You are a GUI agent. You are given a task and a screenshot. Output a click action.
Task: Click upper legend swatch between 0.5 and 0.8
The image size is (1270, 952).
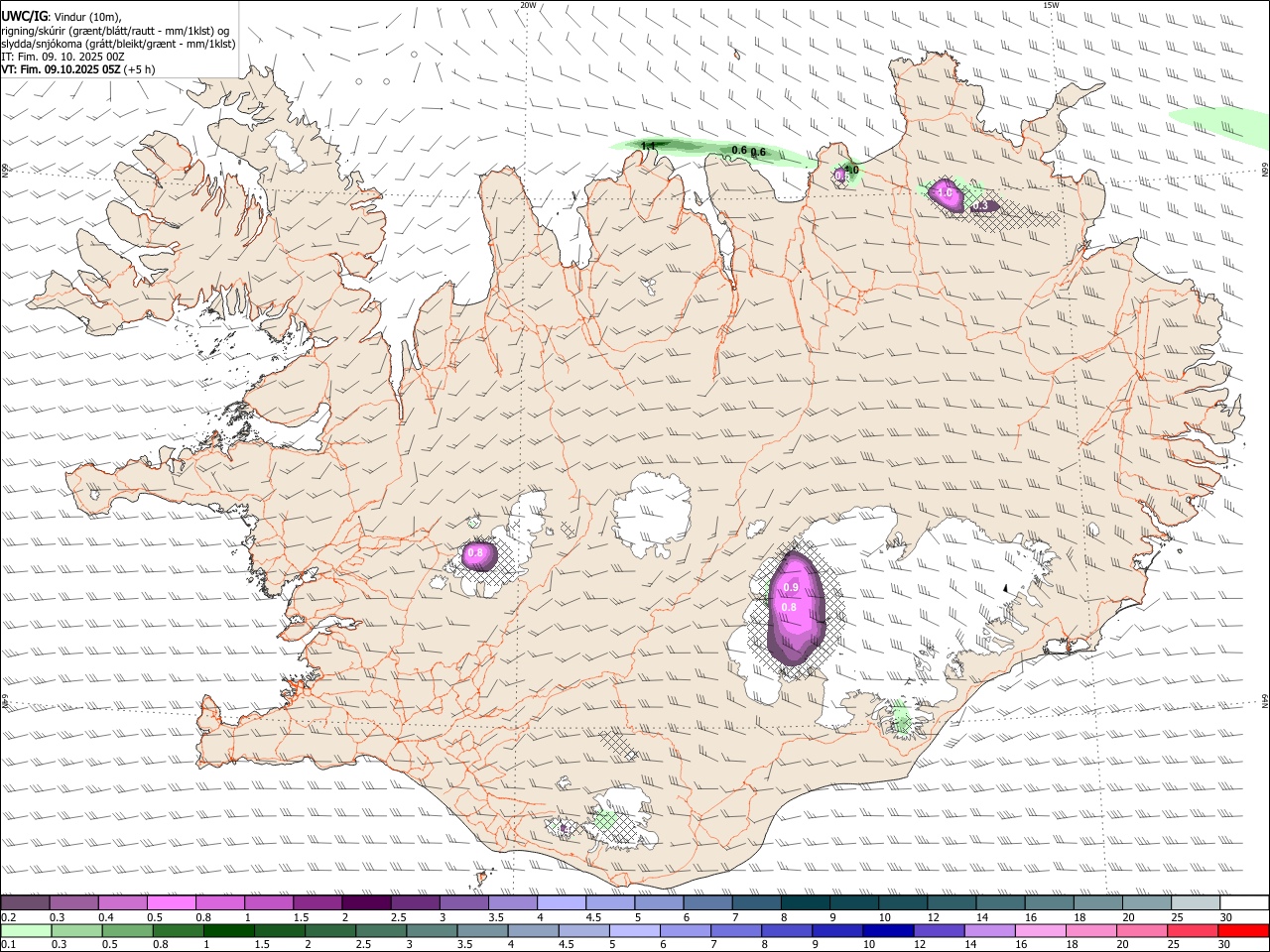[171, 902]
